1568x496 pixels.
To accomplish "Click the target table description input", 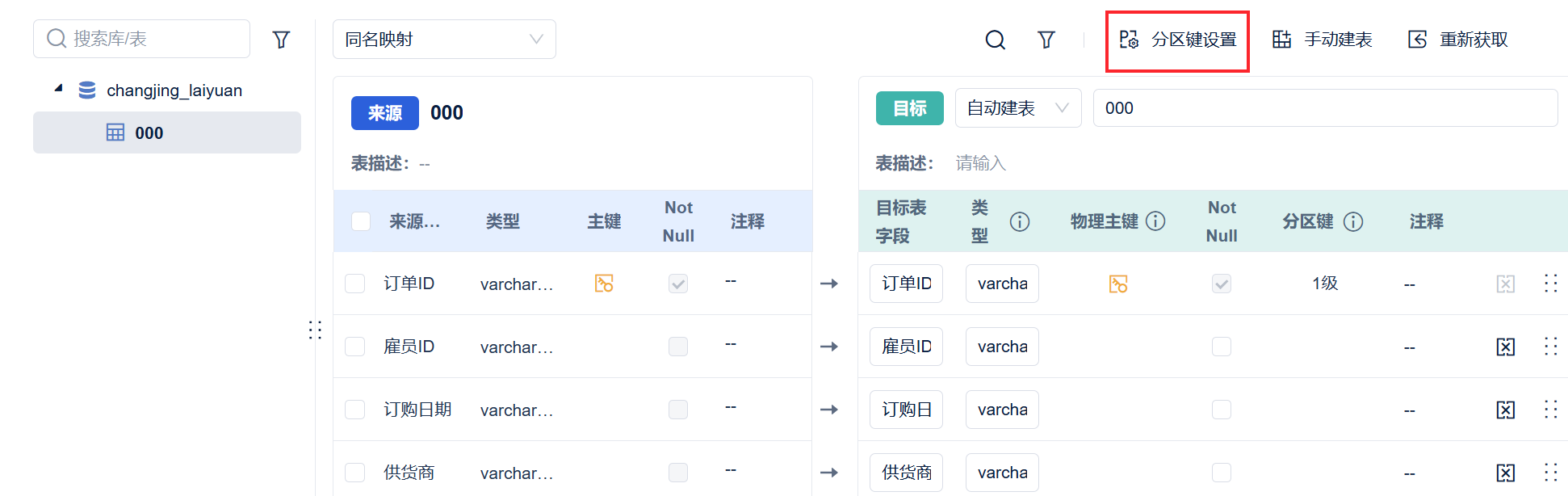I will (x=1211, y=163).
